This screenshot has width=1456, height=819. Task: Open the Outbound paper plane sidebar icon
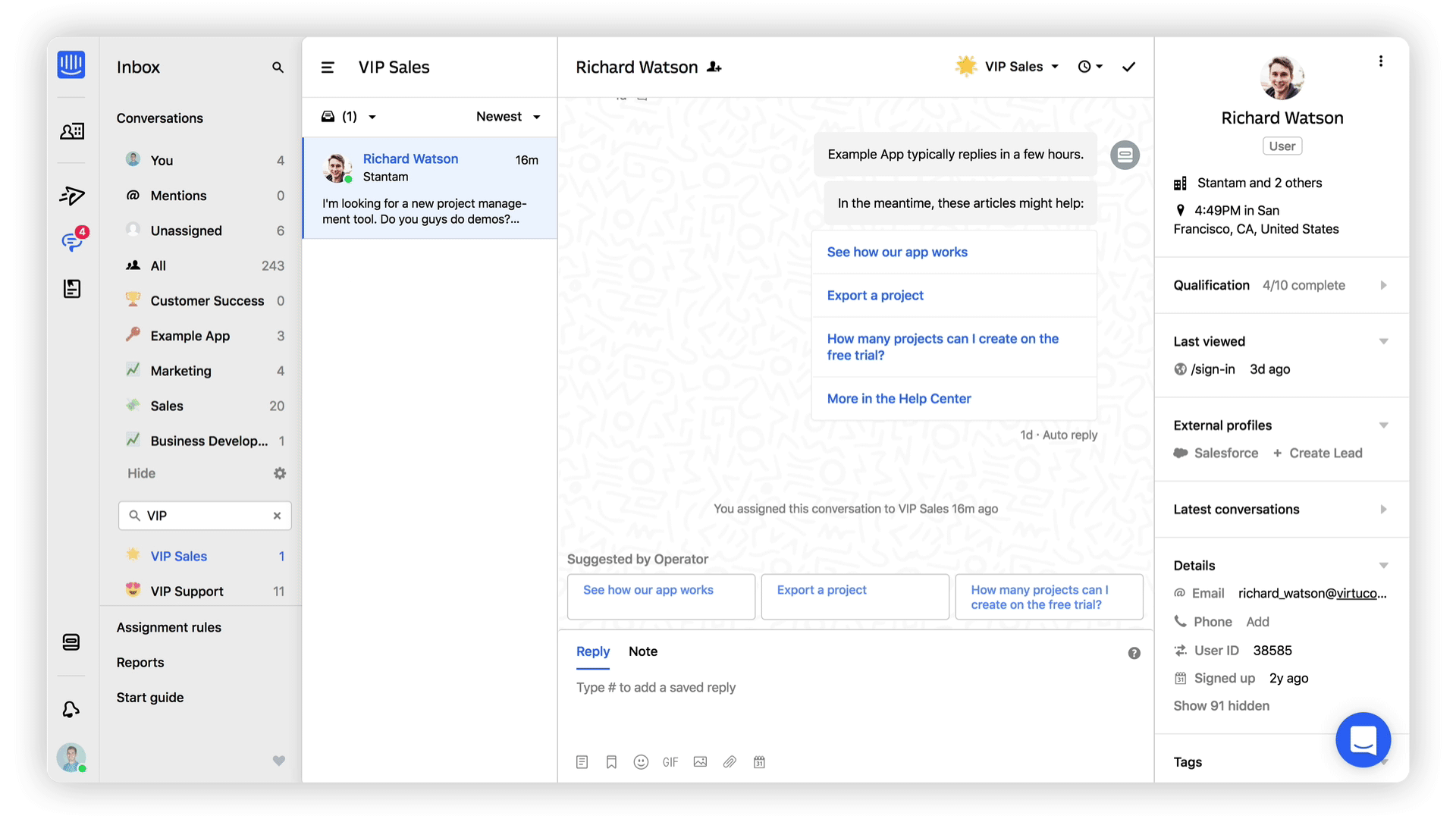71,196
